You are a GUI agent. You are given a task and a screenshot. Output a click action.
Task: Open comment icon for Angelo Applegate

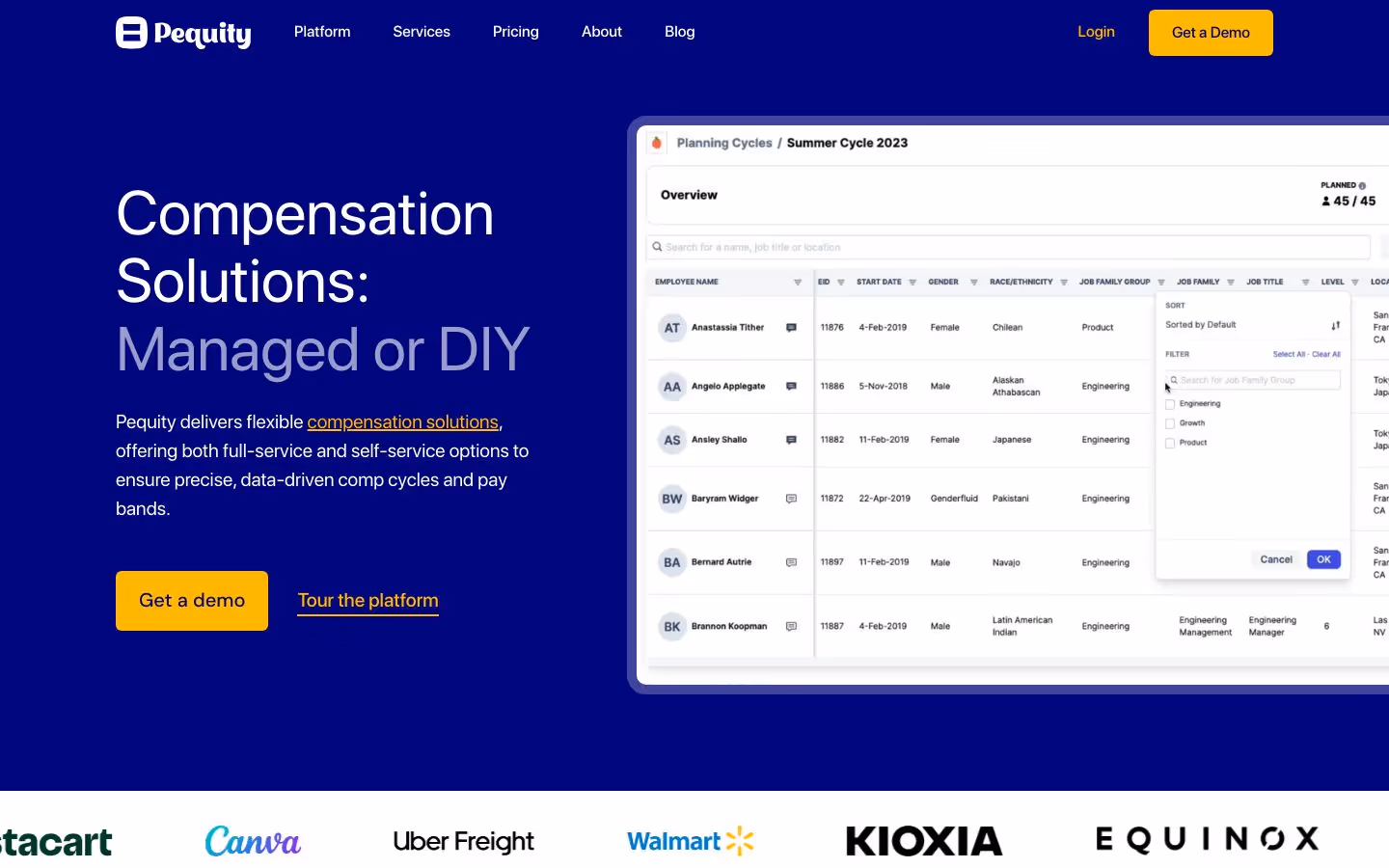tap(791, 387)
